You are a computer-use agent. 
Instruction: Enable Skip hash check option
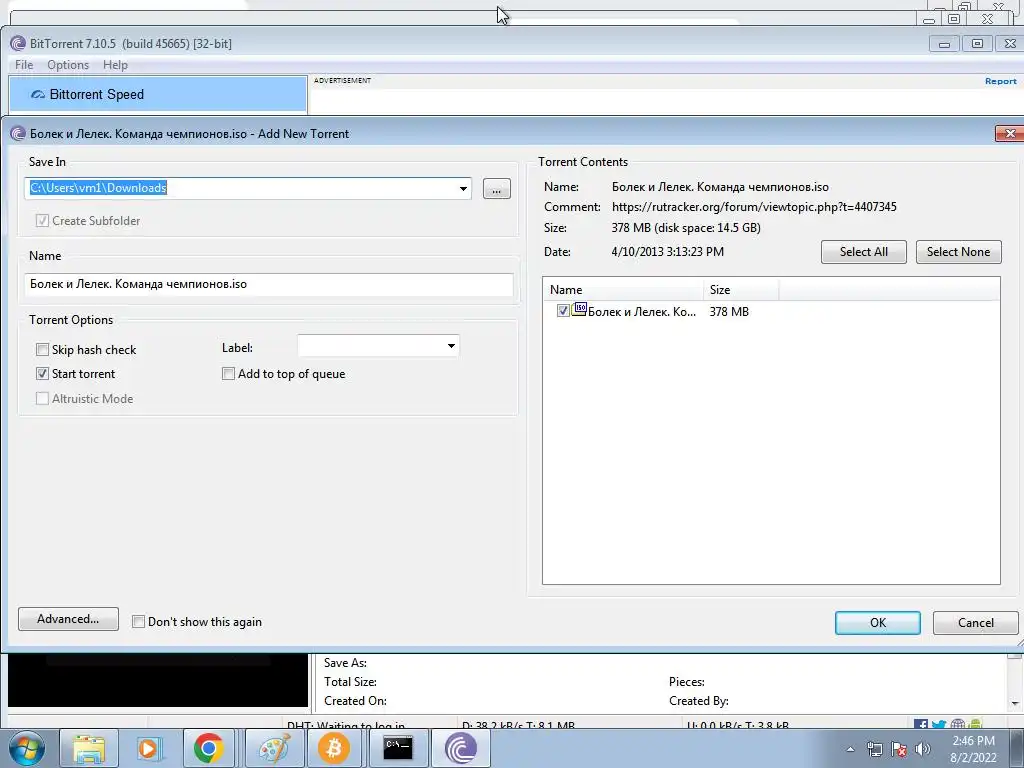click(42, 349)
